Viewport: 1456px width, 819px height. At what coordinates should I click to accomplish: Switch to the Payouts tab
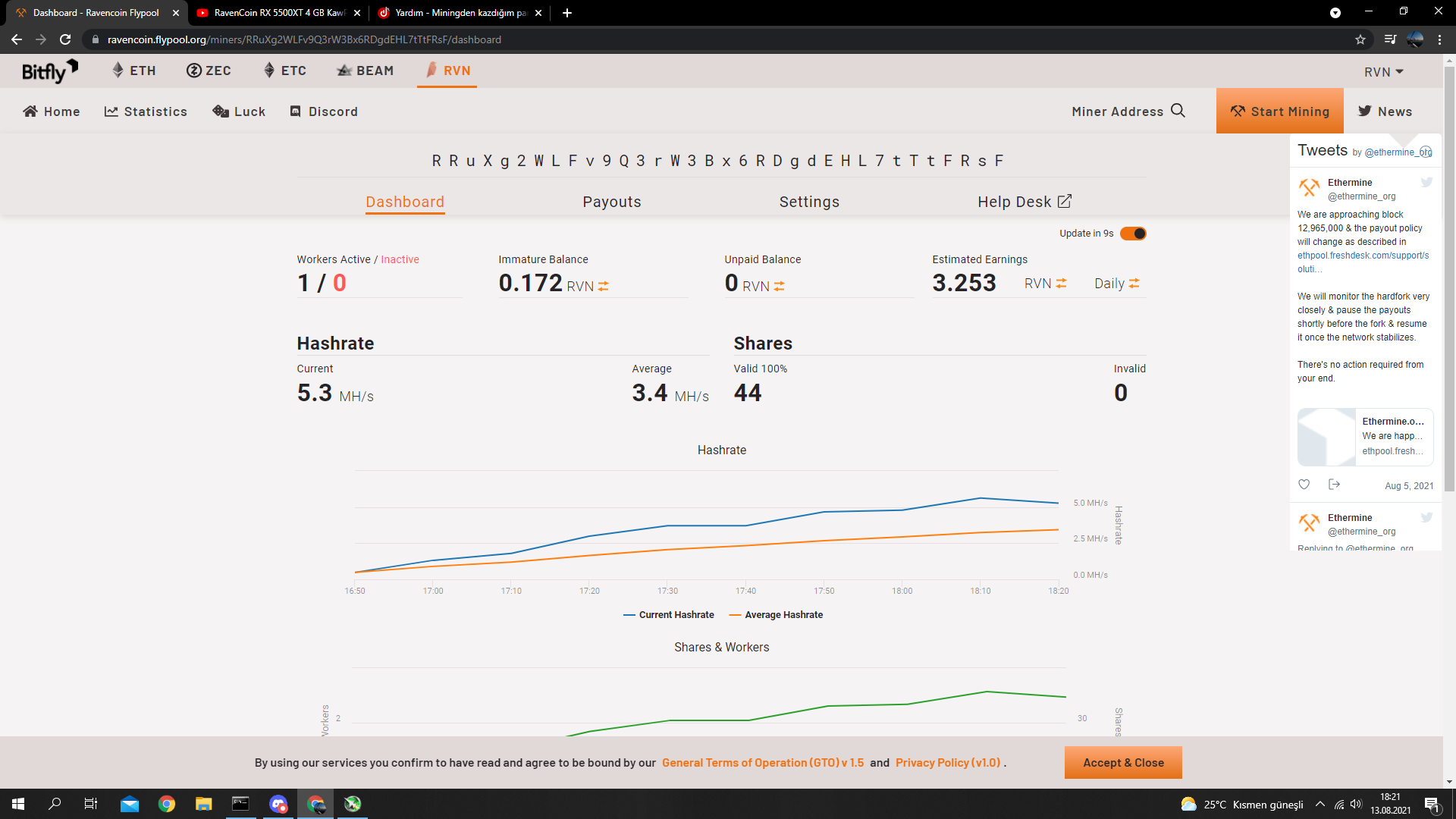tap(612, 202)
